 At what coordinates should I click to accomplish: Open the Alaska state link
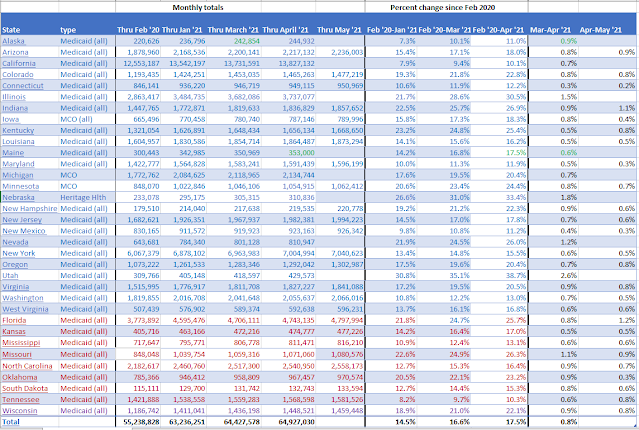(x=13, y=41)
